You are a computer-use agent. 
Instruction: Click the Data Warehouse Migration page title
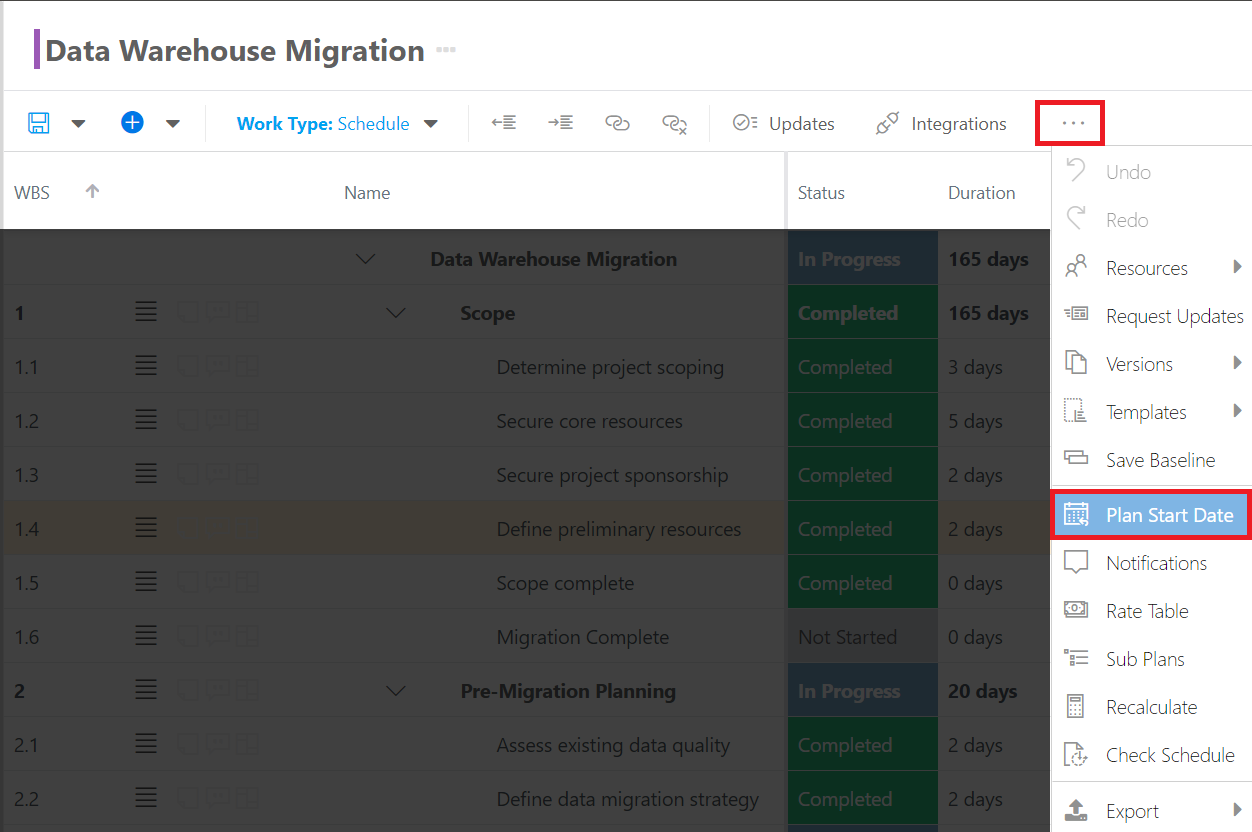(235, 50)
